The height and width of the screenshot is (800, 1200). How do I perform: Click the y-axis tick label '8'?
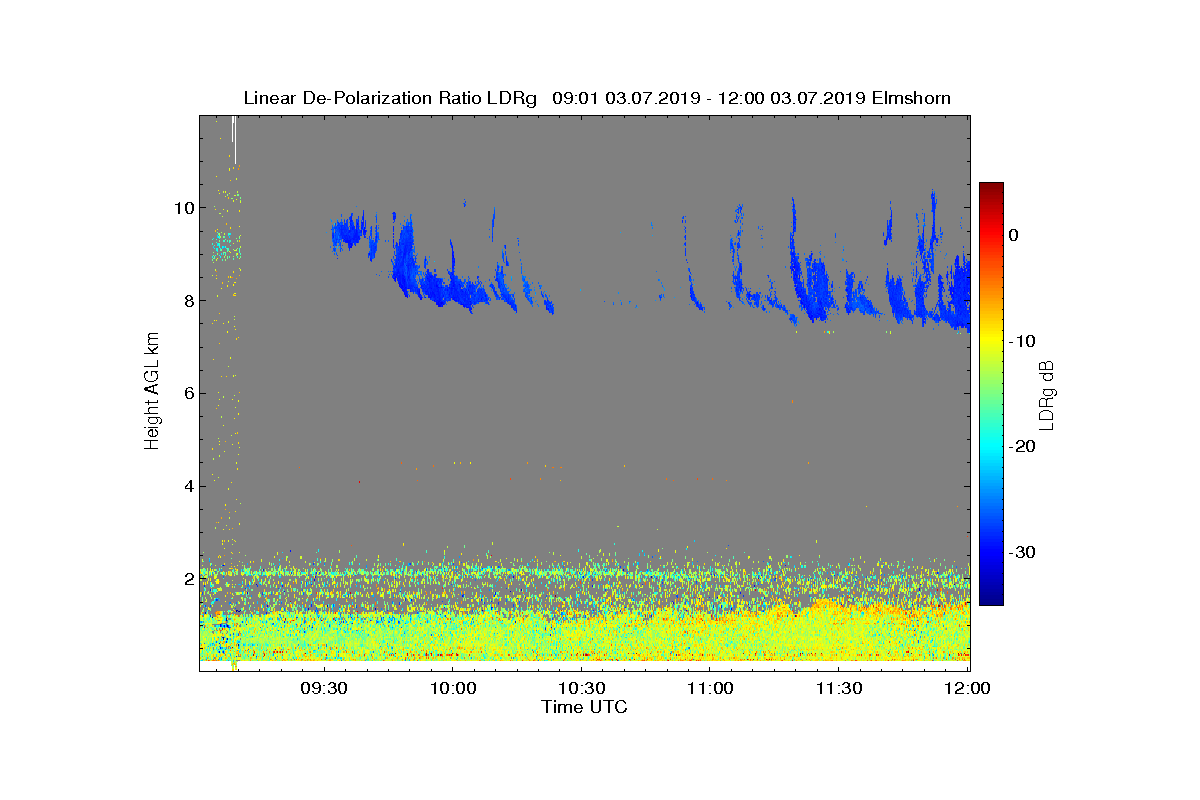(x=188, y=301)
